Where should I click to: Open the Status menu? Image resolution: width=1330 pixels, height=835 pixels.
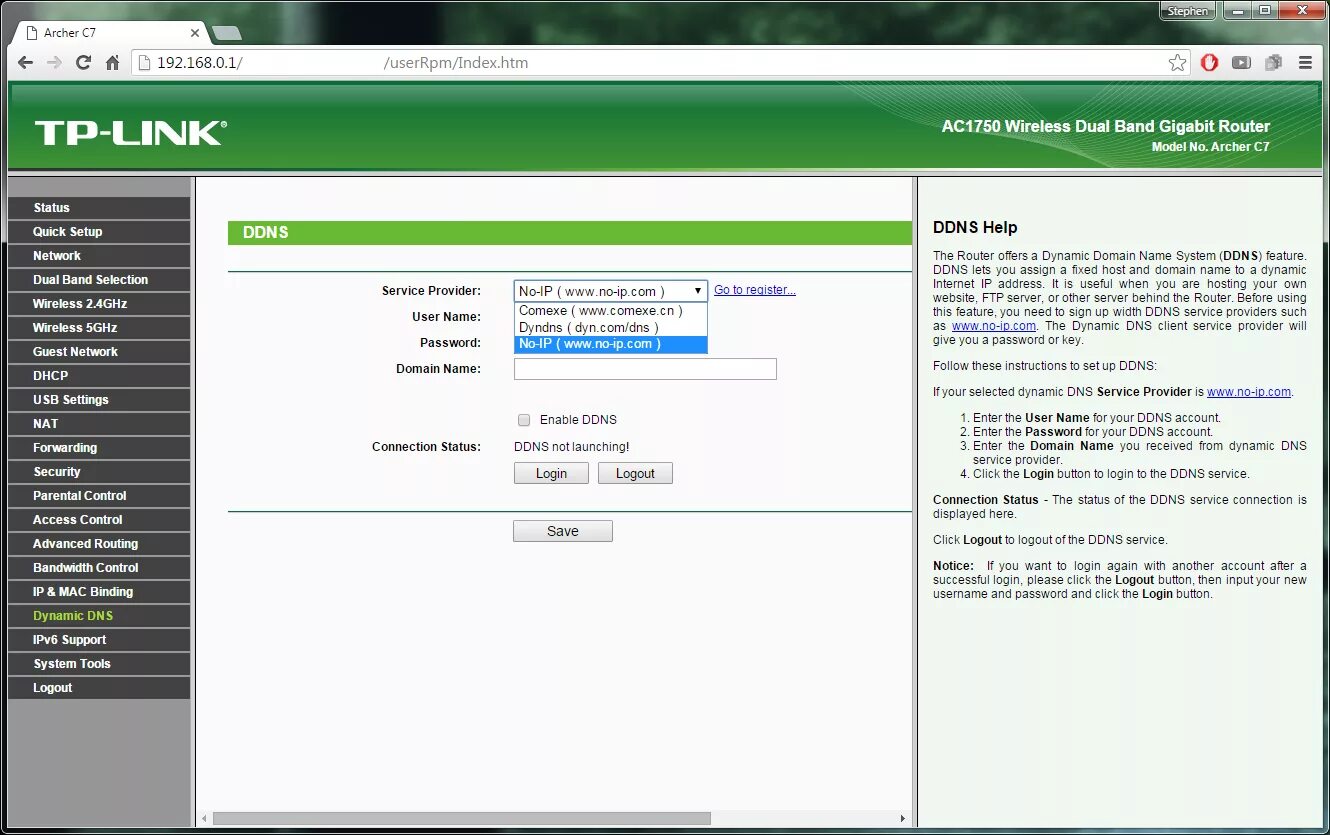coord(98,208)
